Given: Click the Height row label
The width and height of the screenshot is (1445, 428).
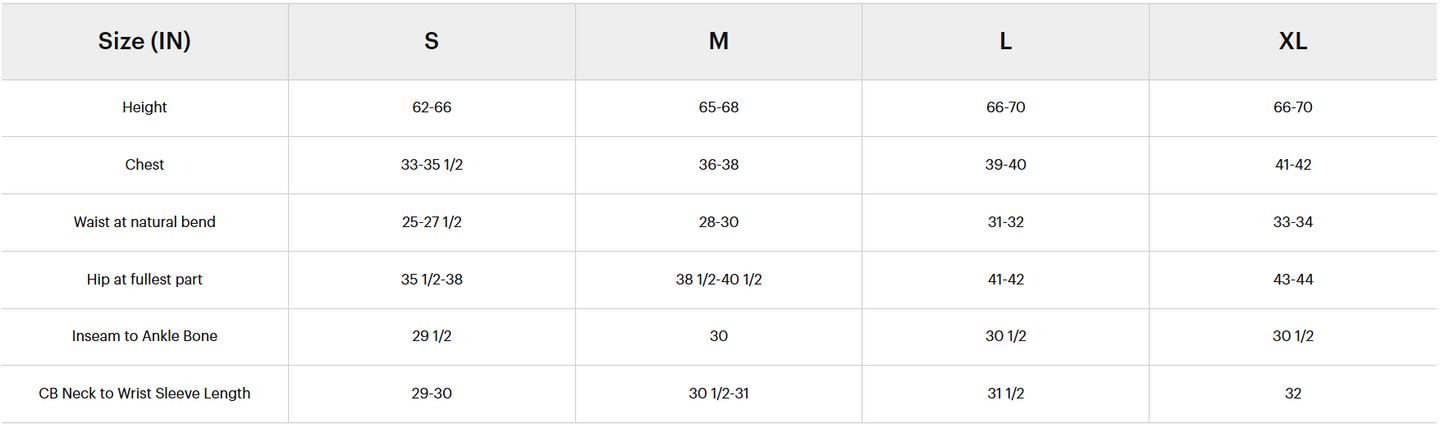Looking at the screenshot, I should 145,108.
